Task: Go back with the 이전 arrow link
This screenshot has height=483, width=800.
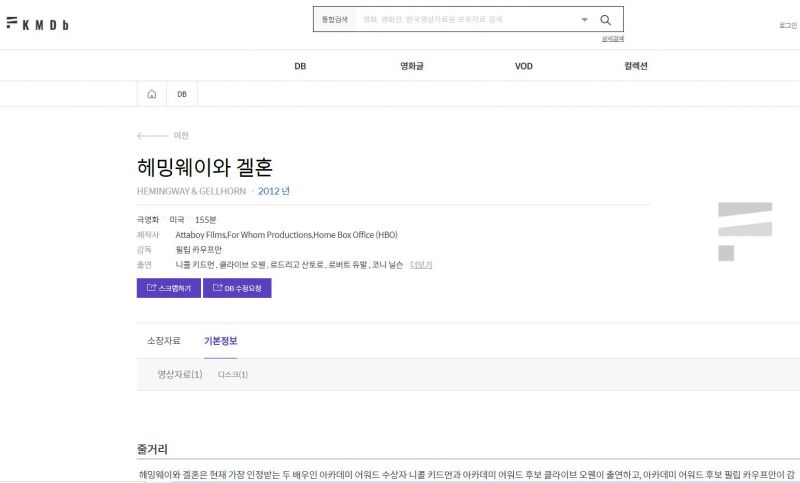Action: tap(163, 135)
